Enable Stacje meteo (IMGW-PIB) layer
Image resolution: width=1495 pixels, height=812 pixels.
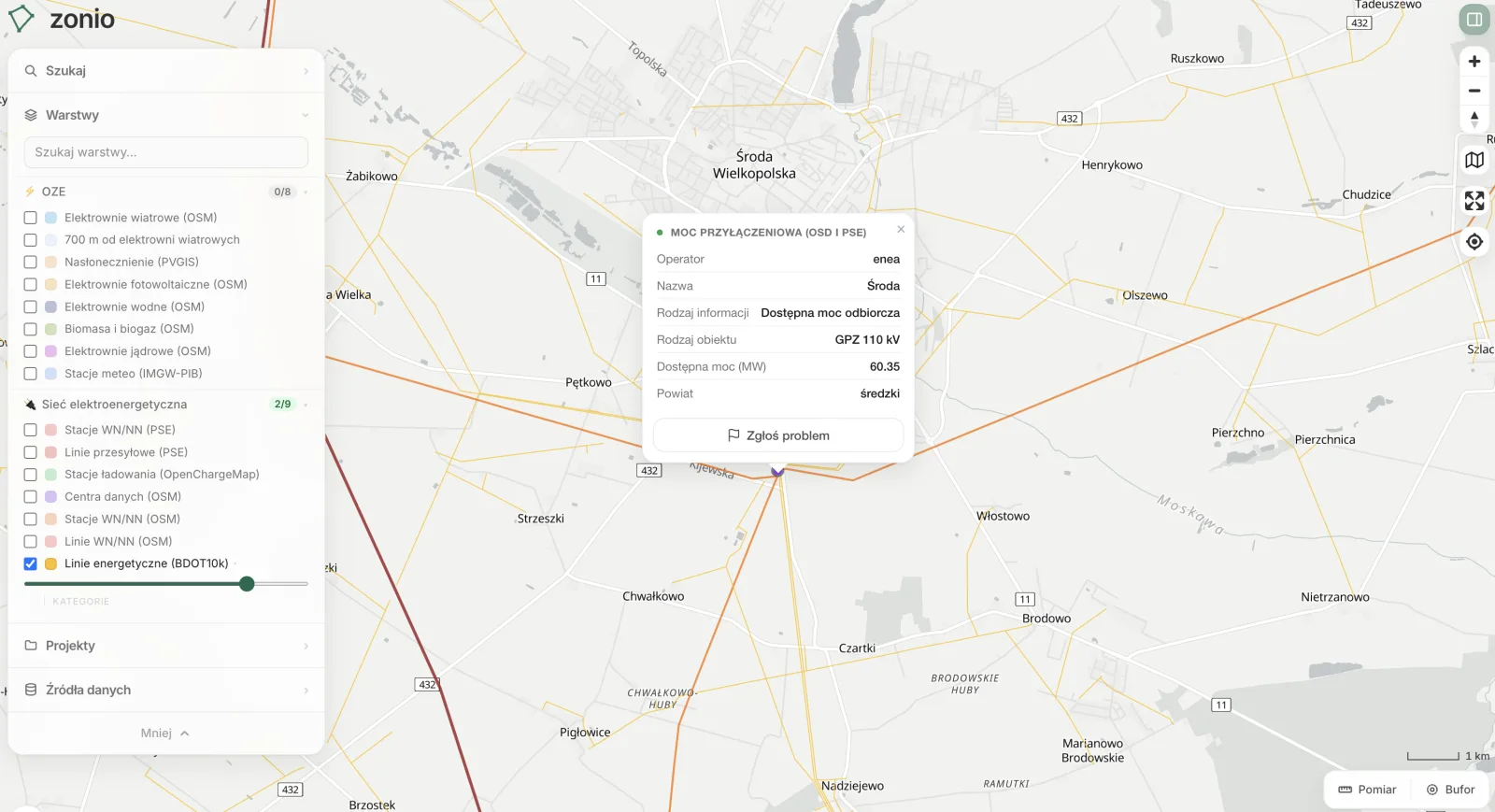point(30,374)
